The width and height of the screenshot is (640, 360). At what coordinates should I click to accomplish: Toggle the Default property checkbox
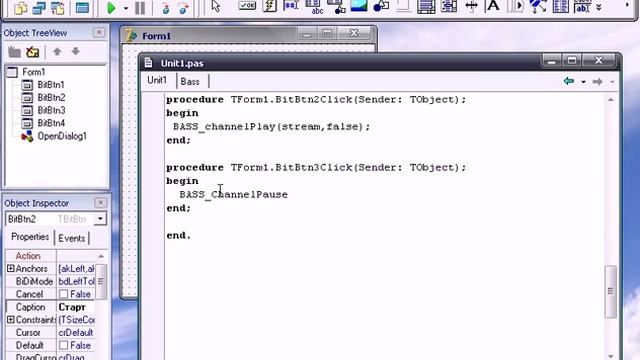[63, 345]
